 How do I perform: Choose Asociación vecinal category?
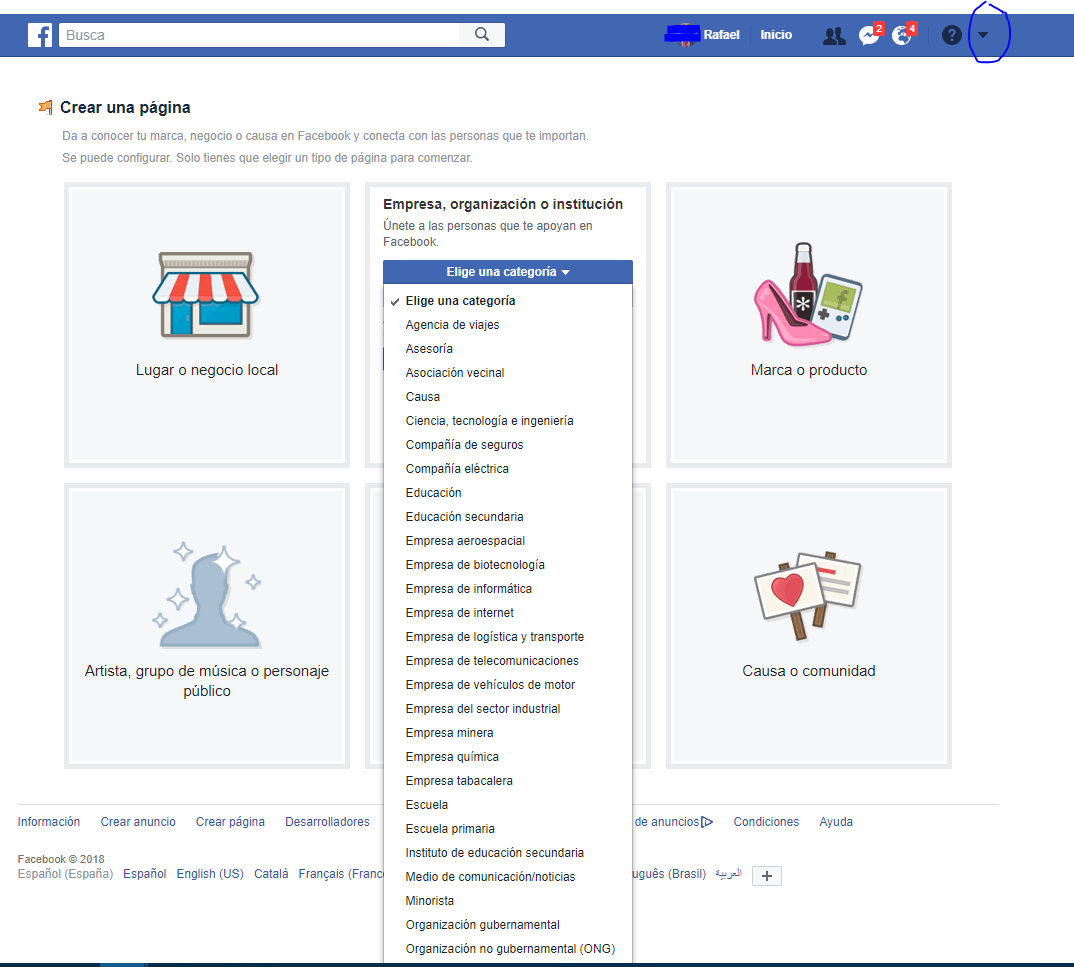click(x=508, y=373)
